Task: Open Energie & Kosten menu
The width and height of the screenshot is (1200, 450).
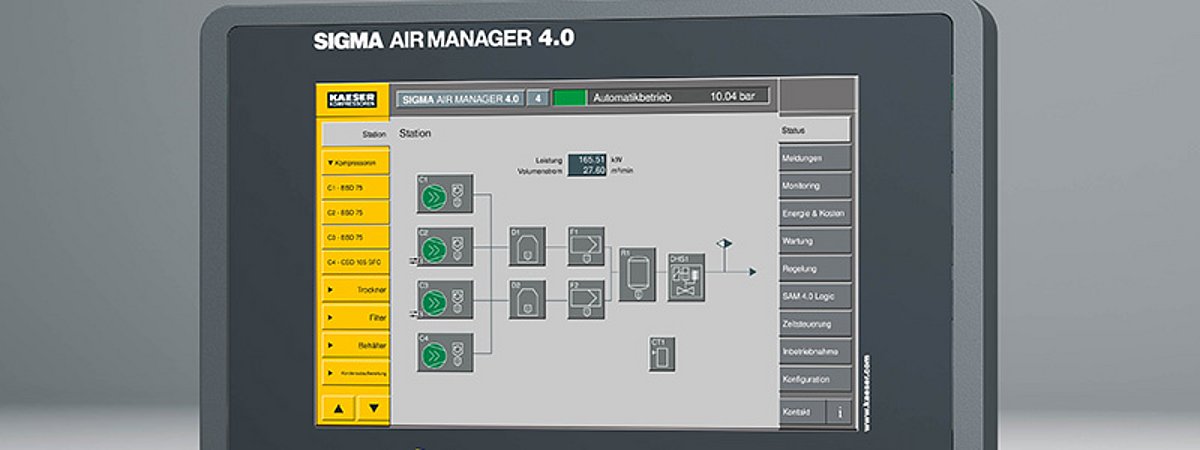Action: coord(815,214)
